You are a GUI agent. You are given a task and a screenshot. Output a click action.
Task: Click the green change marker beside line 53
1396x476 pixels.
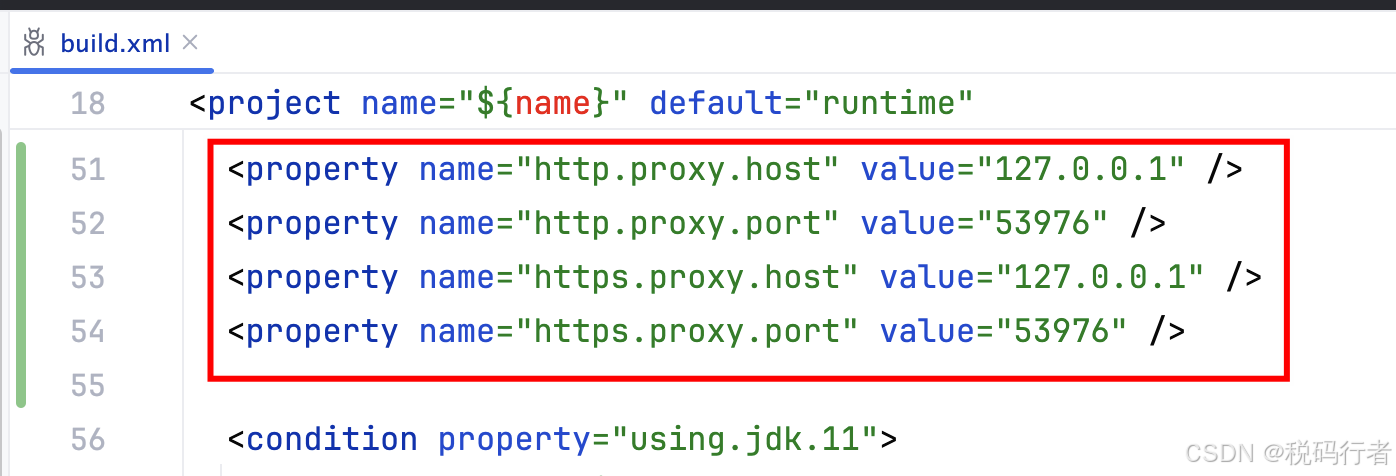(x=21, y=277)
